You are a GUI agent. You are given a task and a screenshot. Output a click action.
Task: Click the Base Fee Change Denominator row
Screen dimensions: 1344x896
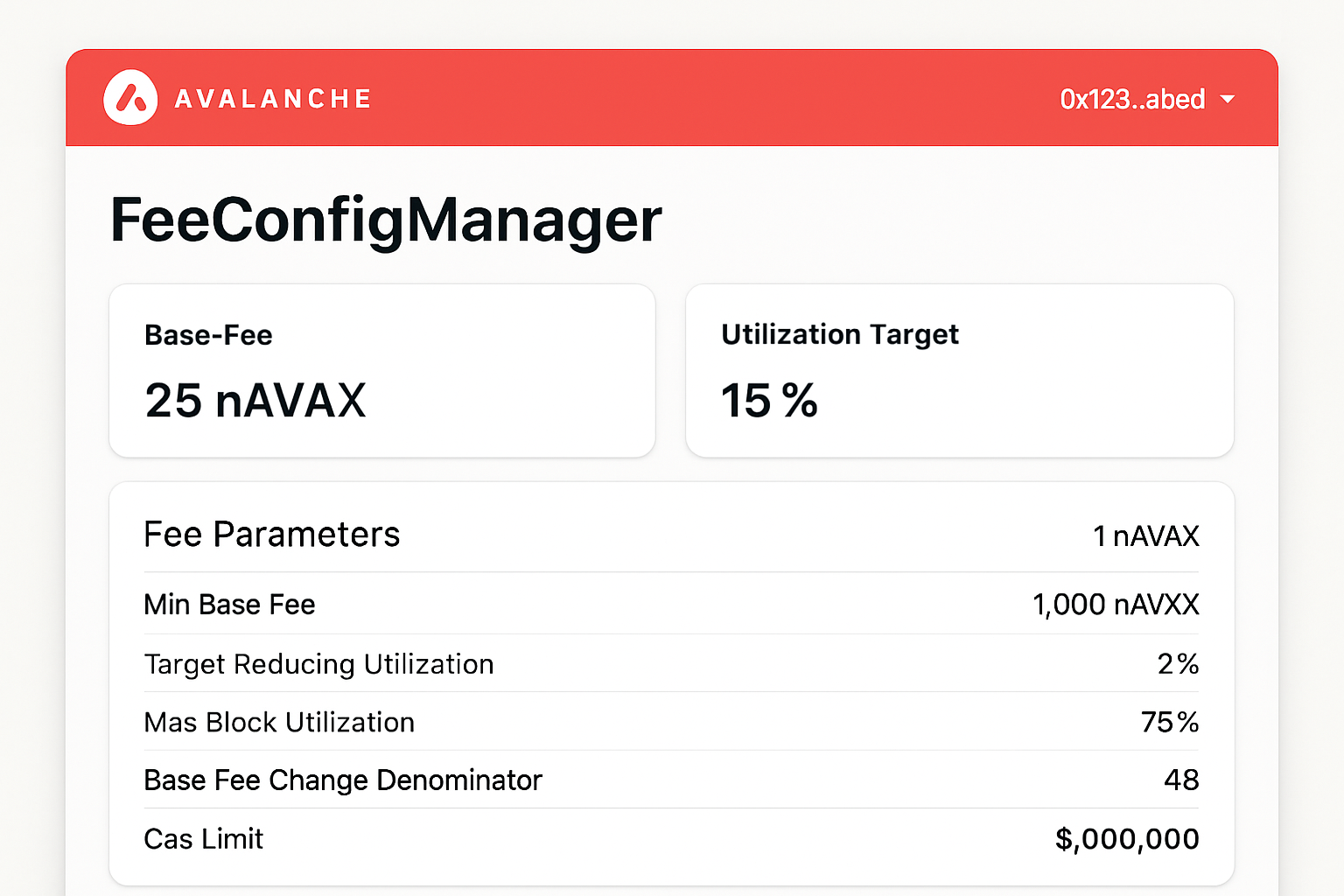(343, 780)
